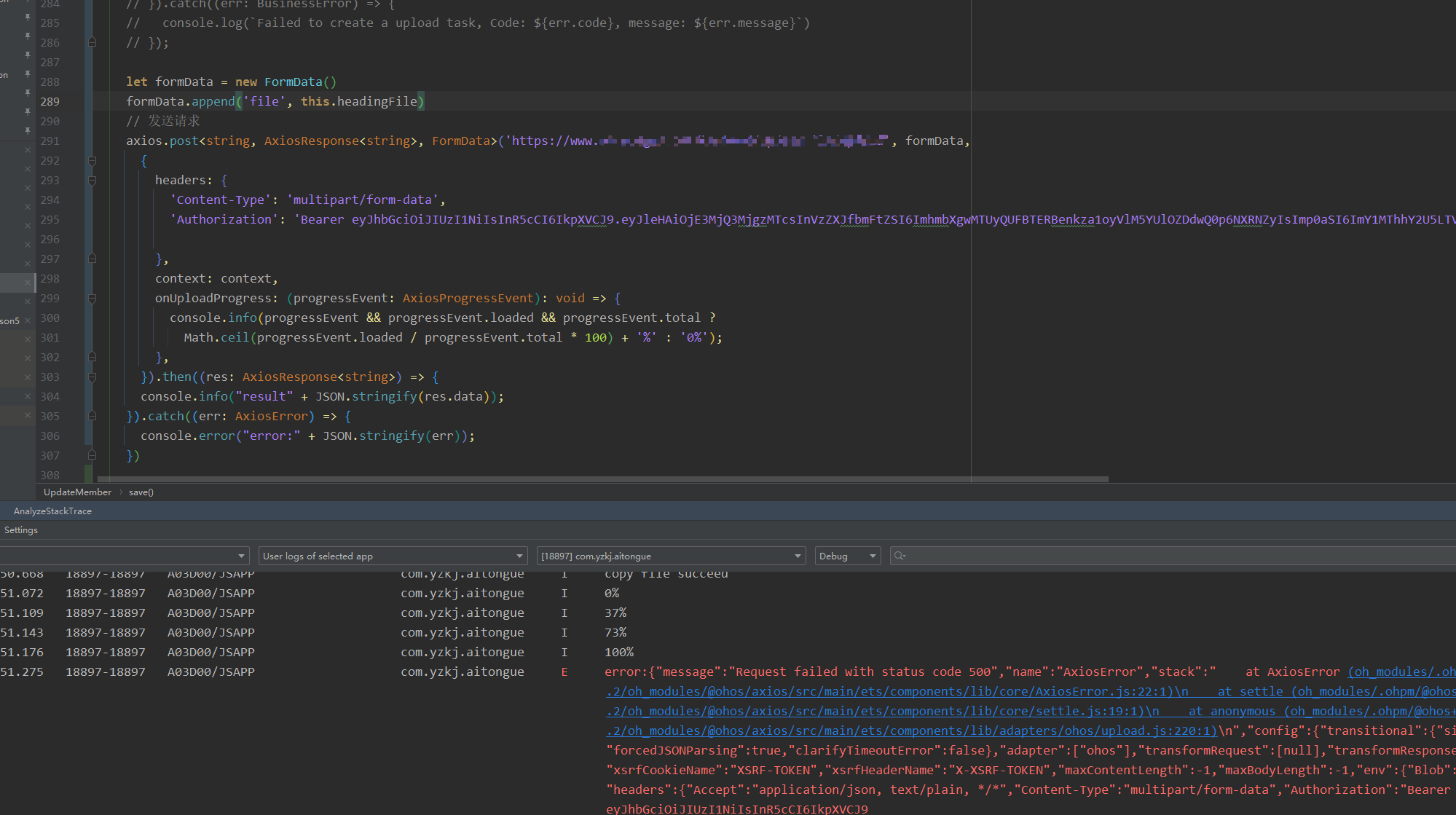Image resolution: width=1456 pixels, height=815 pixels.
Task: Click the save() breadcrumb
Action: pyautogui.click(x=141, y=492)
